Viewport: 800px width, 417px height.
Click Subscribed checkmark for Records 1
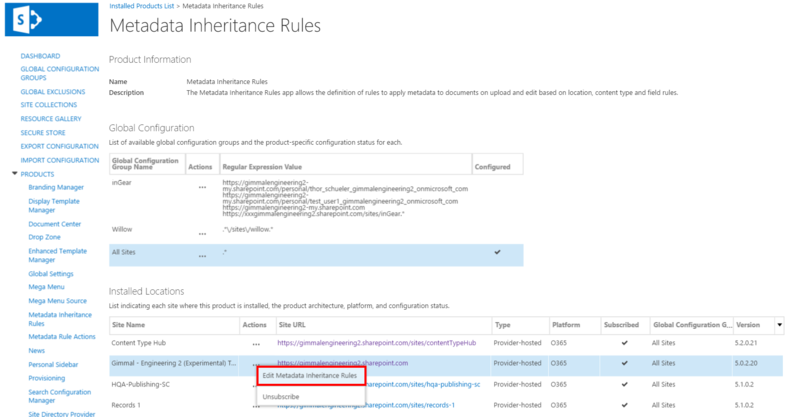click(624, 405)
